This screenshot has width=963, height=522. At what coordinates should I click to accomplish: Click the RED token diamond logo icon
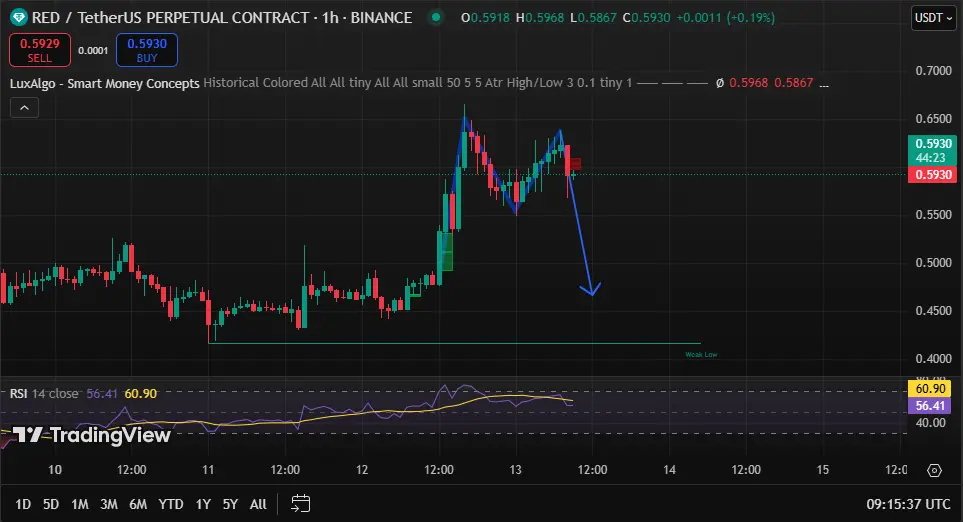point(18,17)
